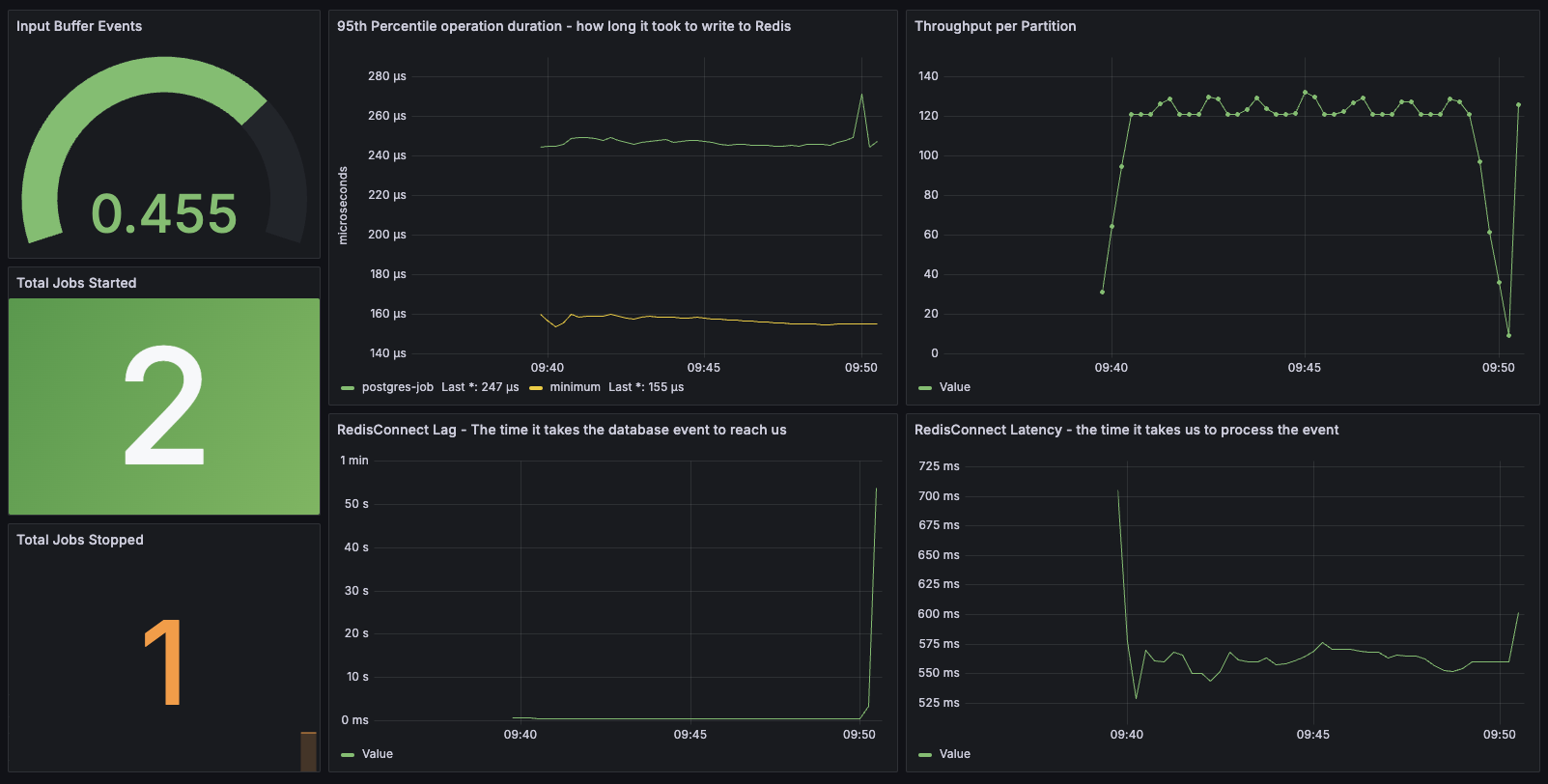Click the green Value swatch in Throughput panel
1548x784 pixels.
pos(925,388)
